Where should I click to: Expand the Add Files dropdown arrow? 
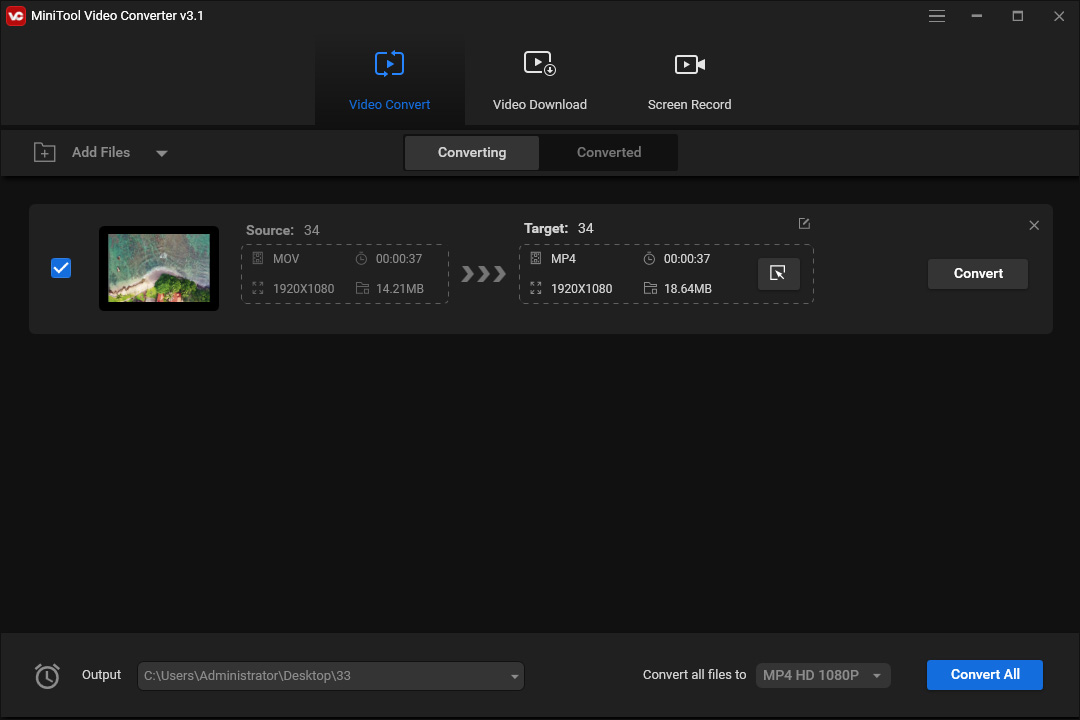(x=162, y=153)
